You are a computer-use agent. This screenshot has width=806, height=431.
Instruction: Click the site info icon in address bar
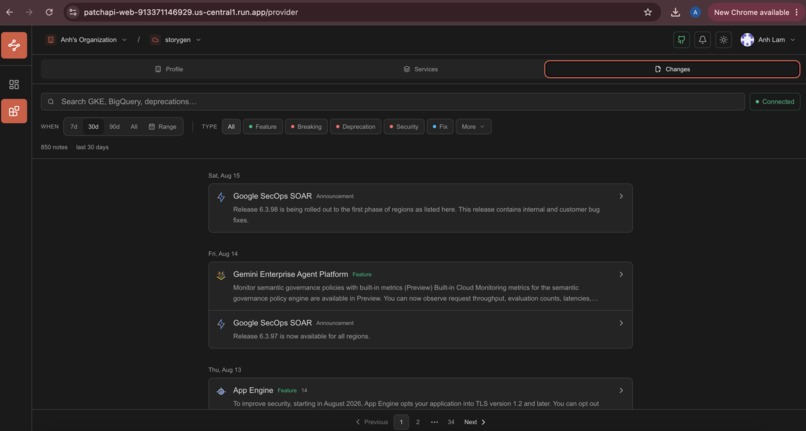73,12
